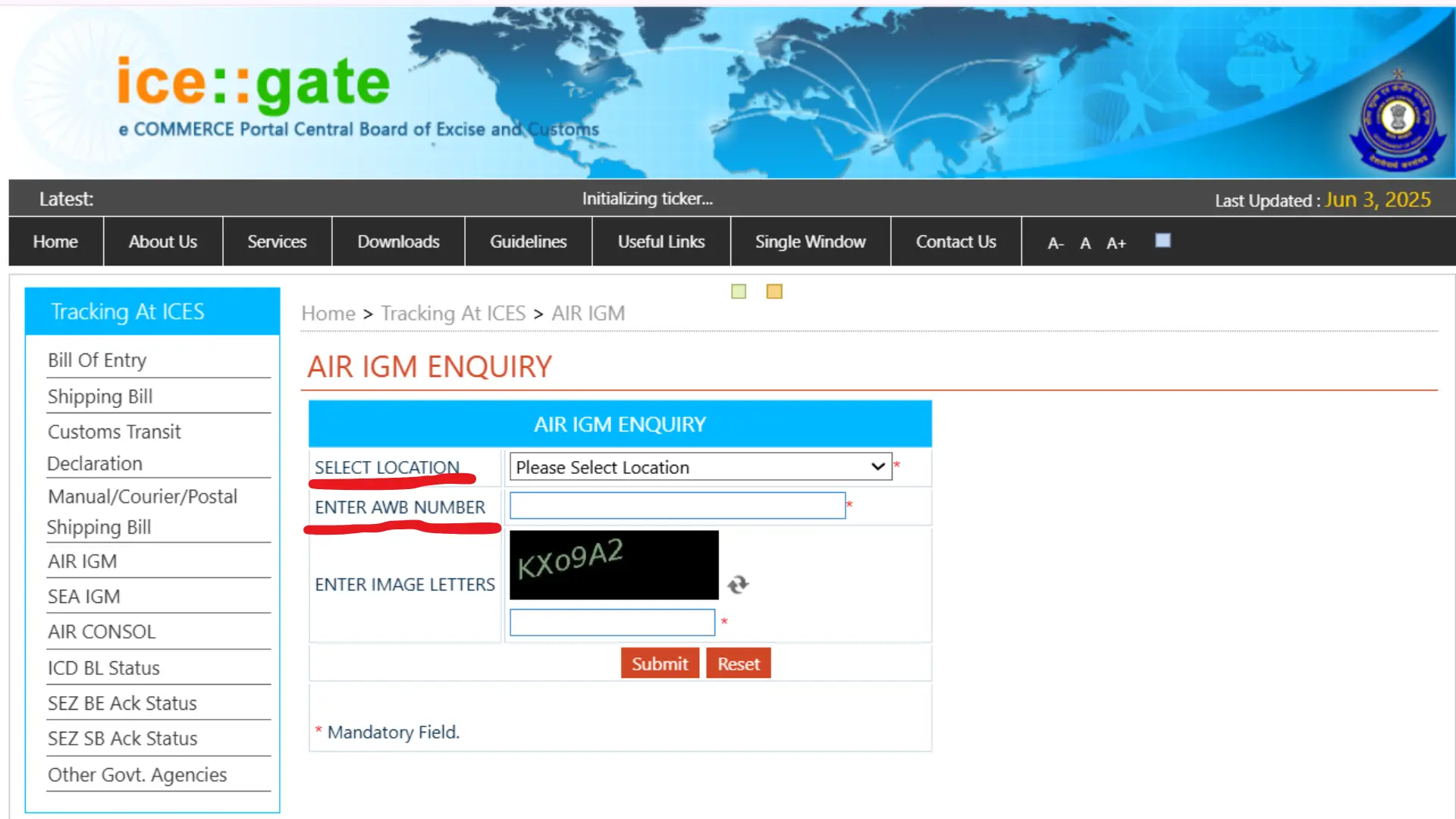Image resolution: width=1456 pixels, height=819 pixels.
Task: Open ICD BL Status link
Action: coord(104,668)
